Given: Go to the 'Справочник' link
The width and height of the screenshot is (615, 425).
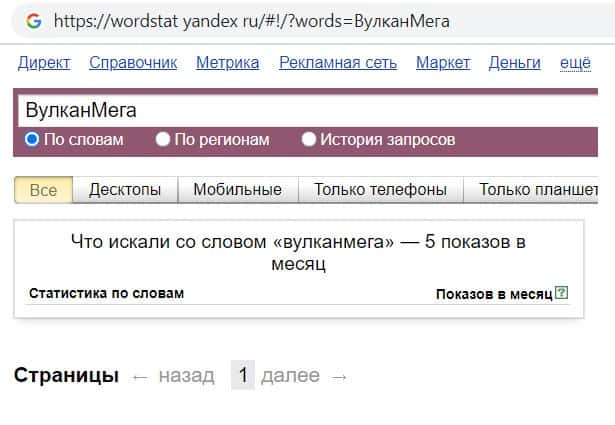Looking at the screenshot, I should (133, 63).
